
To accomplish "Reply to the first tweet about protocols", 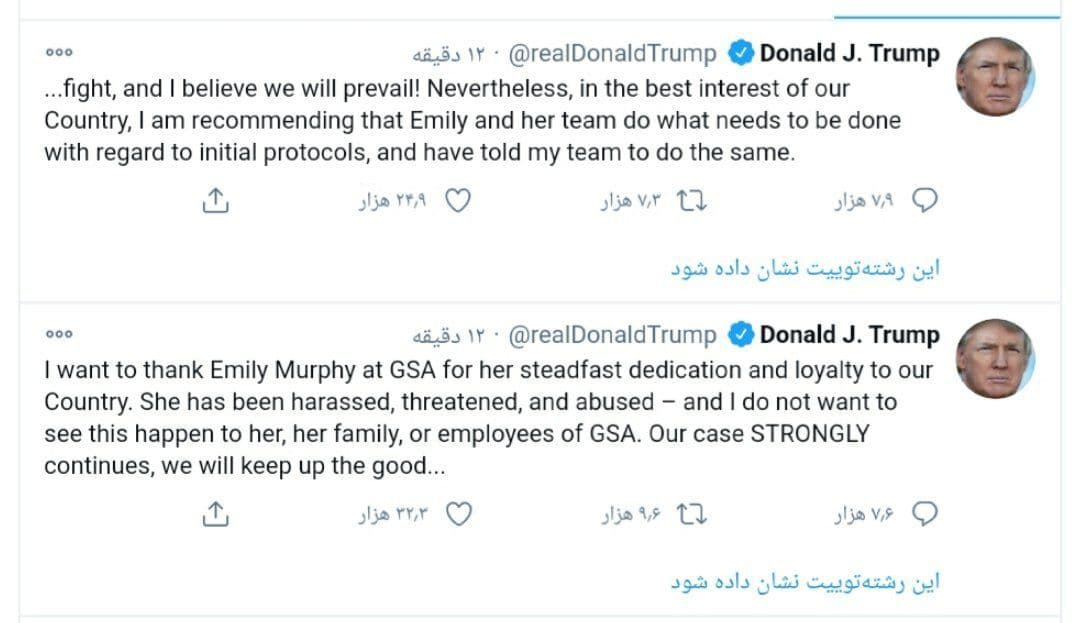I will point(924,201).
